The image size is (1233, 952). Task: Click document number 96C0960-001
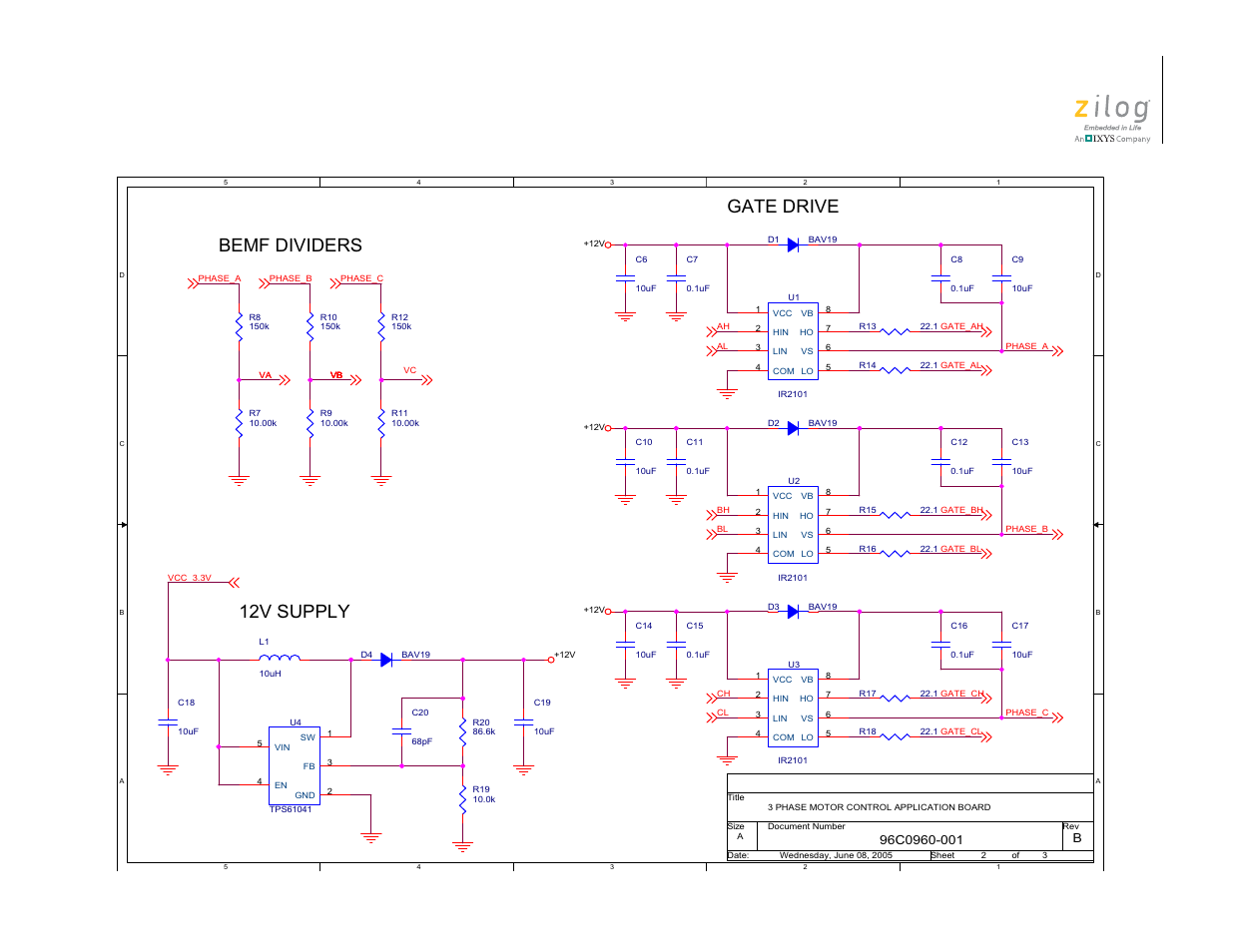pyautogui.click(x=921, y=840)
